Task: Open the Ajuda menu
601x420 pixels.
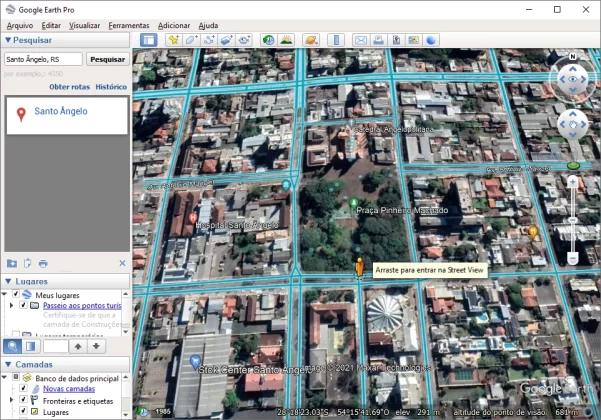Action: (208, 25)
